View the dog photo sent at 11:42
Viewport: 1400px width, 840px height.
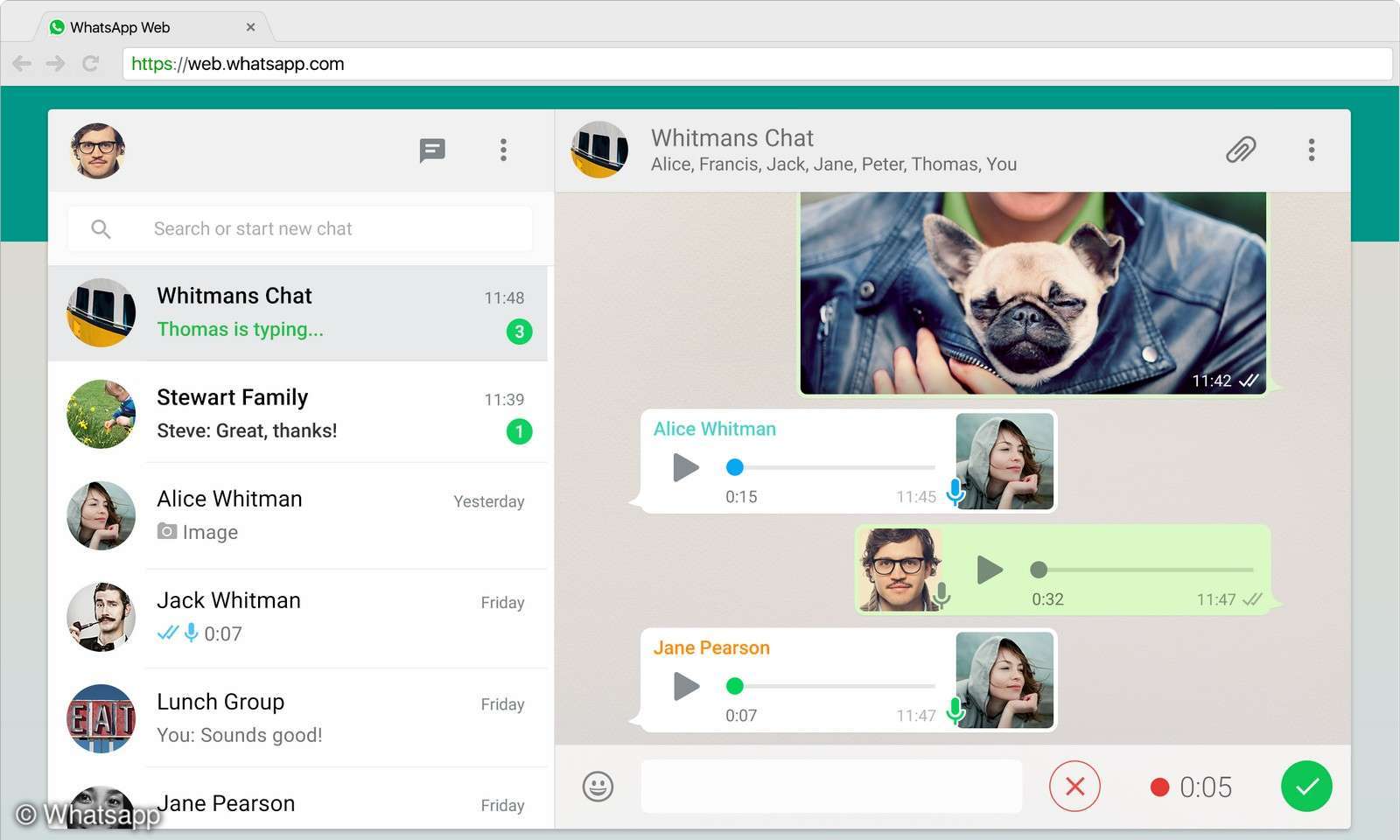tap(1032, 289)
